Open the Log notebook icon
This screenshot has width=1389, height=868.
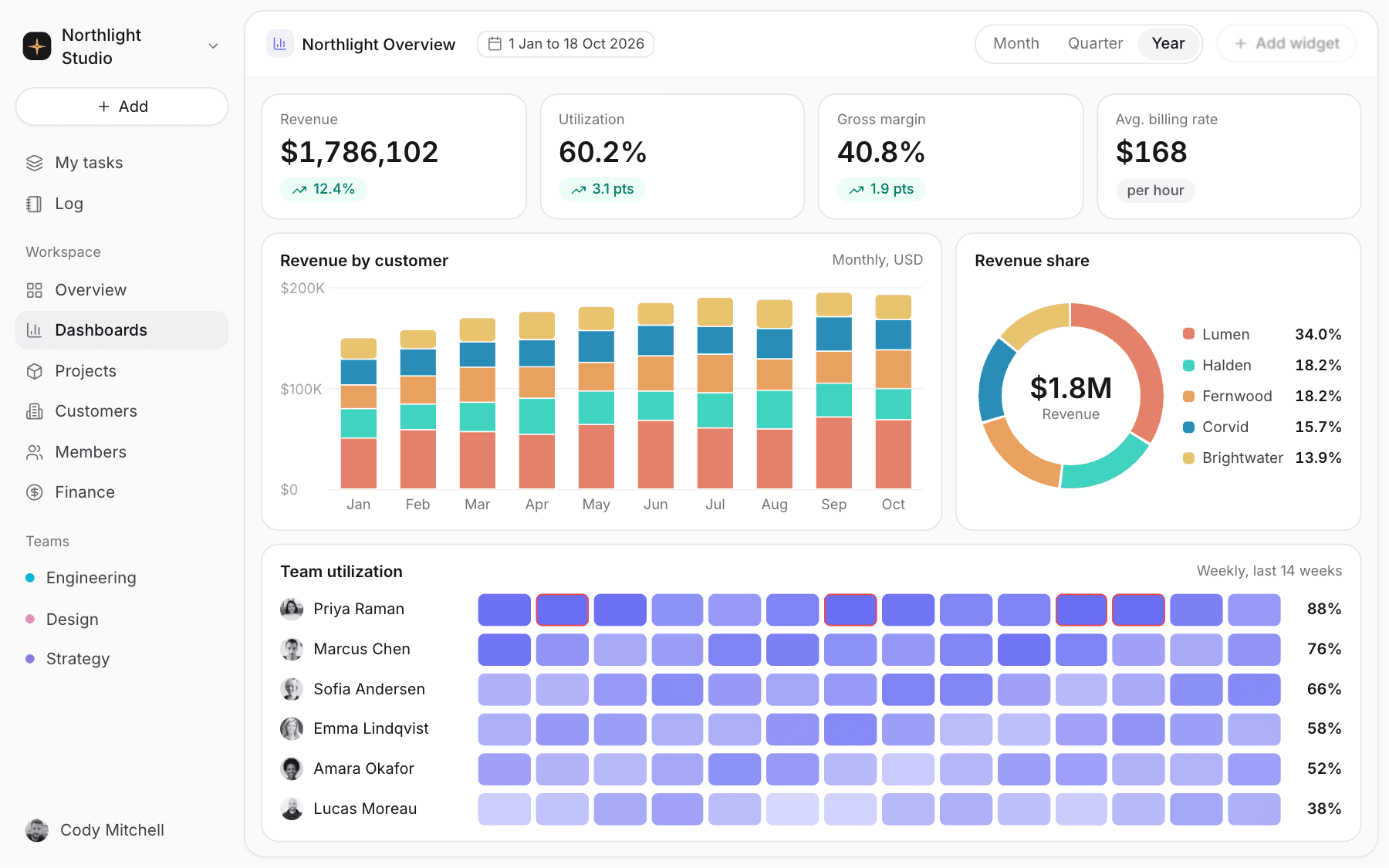[x=35, y=204]
